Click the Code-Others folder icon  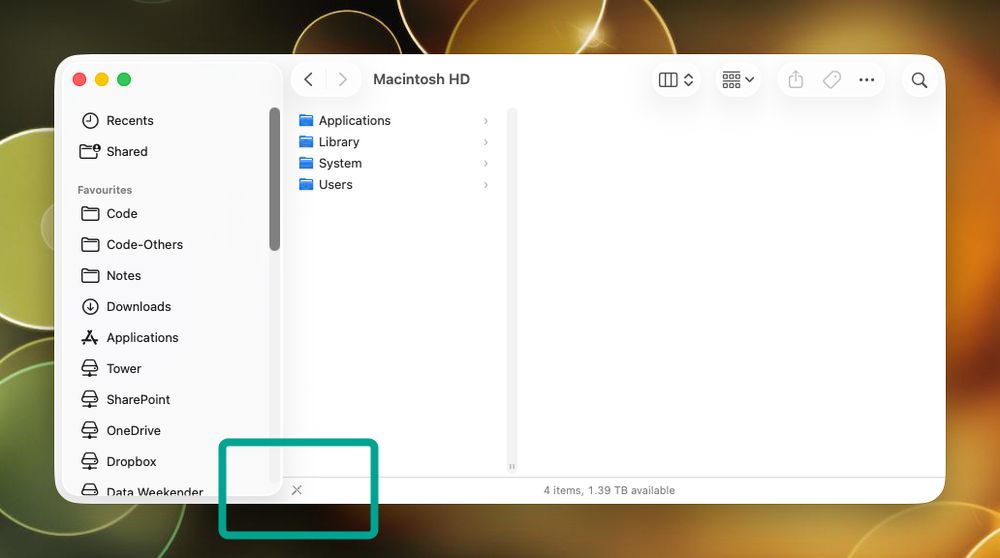pyautogui.click(x=90, y=244)
